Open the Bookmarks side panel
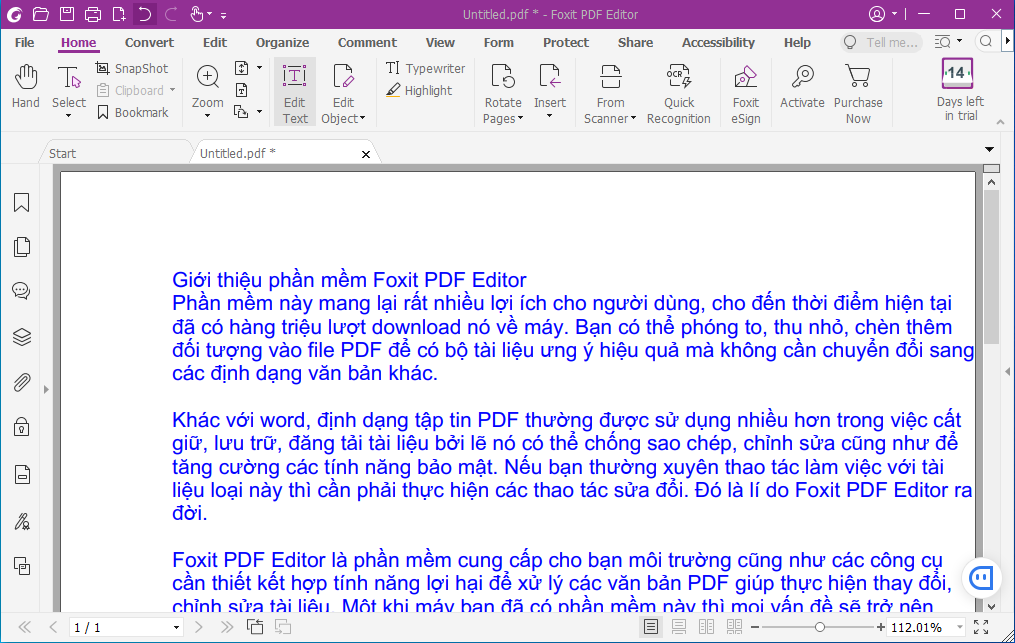Viewport: 1015px width, 643px height. pos(21,203)
